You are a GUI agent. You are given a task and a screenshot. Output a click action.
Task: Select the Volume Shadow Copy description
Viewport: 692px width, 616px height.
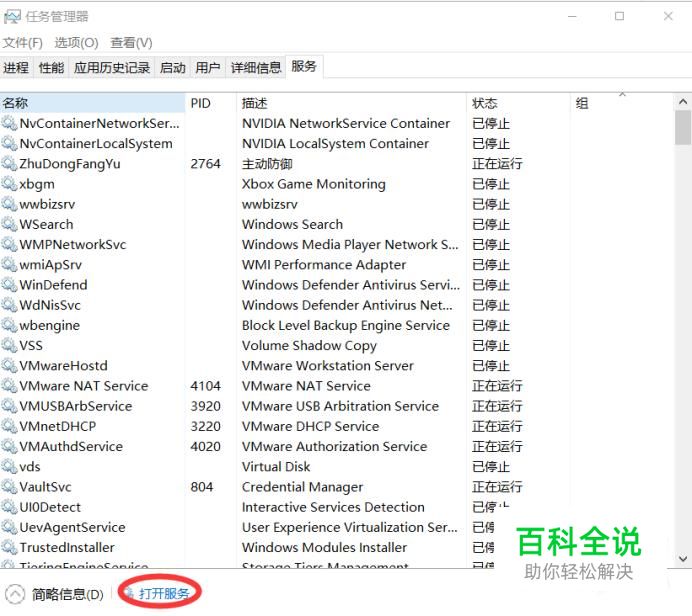tap(309, 346)
